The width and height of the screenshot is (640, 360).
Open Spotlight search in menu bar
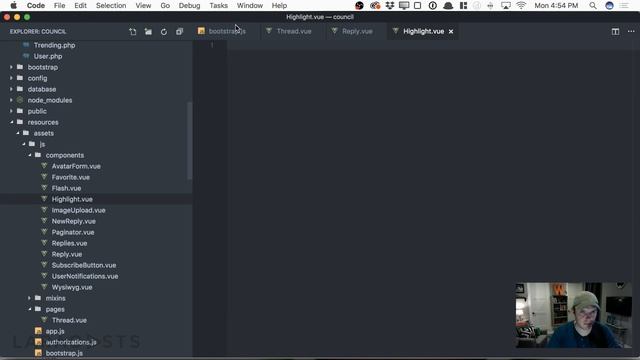click(593, 6)
